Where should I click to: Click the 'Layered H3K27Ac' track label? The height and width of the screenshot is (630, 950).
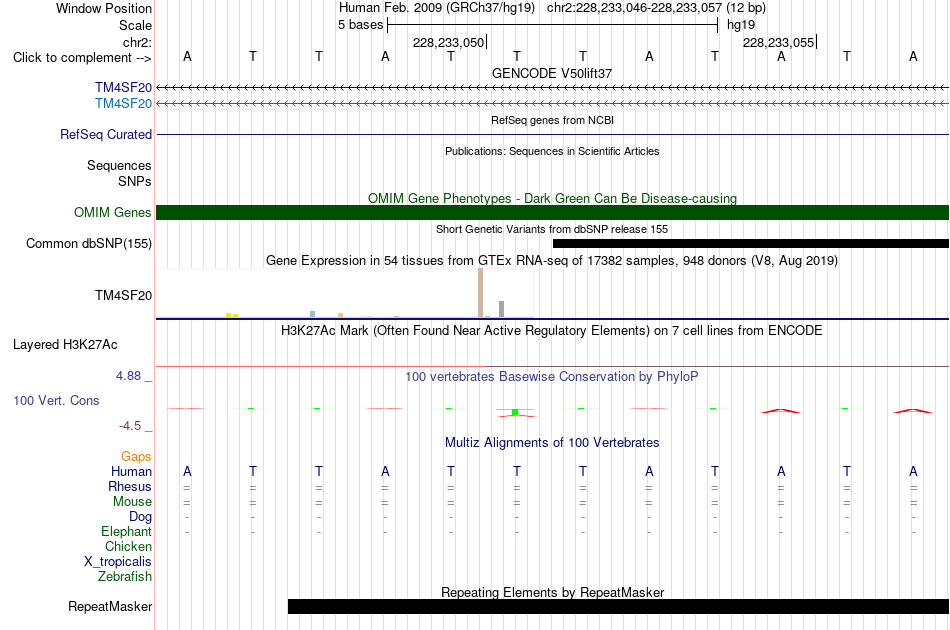[65, 345]
